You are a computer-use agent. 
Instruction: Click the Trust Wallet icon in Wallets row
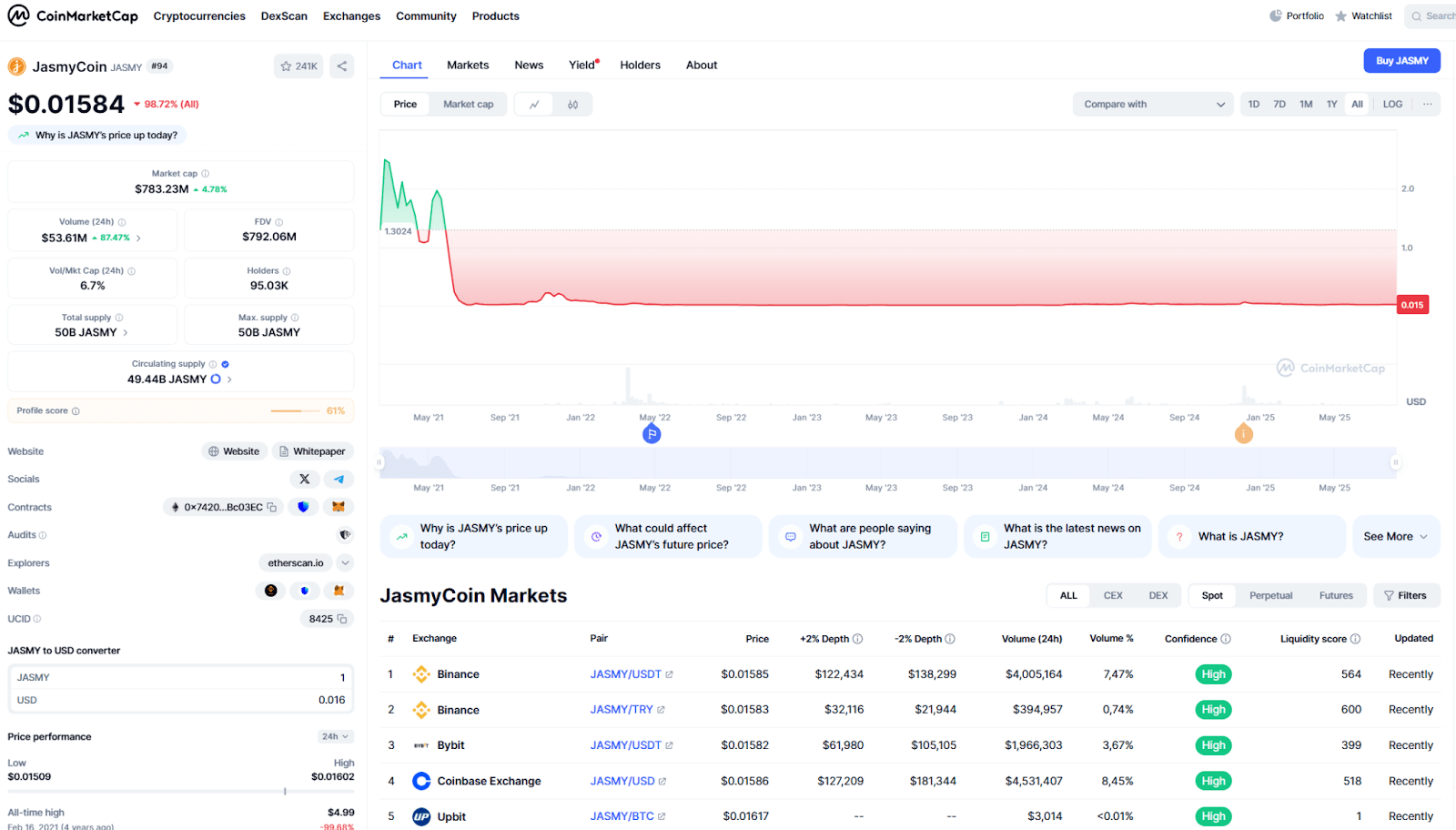point(304,591)
